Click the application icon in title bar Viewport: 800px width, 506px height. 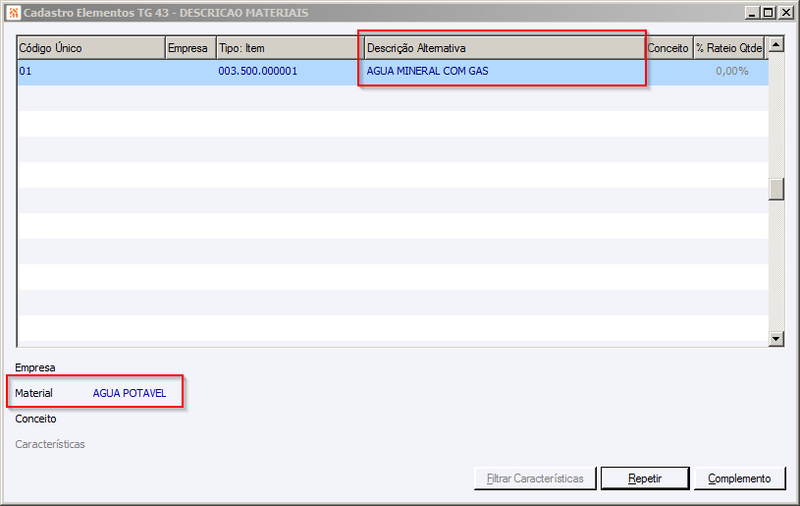coord(13,12)
